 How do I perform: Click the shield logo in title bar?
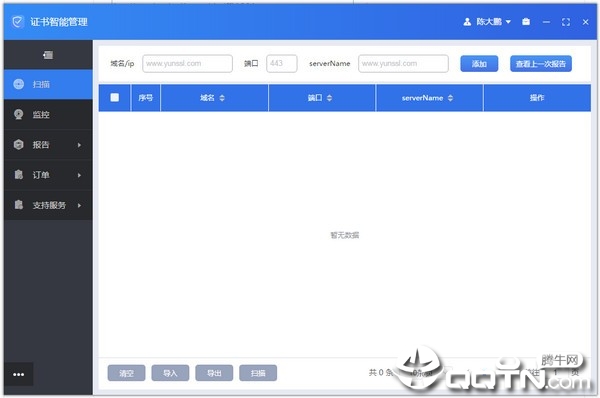tap(18, 22)
